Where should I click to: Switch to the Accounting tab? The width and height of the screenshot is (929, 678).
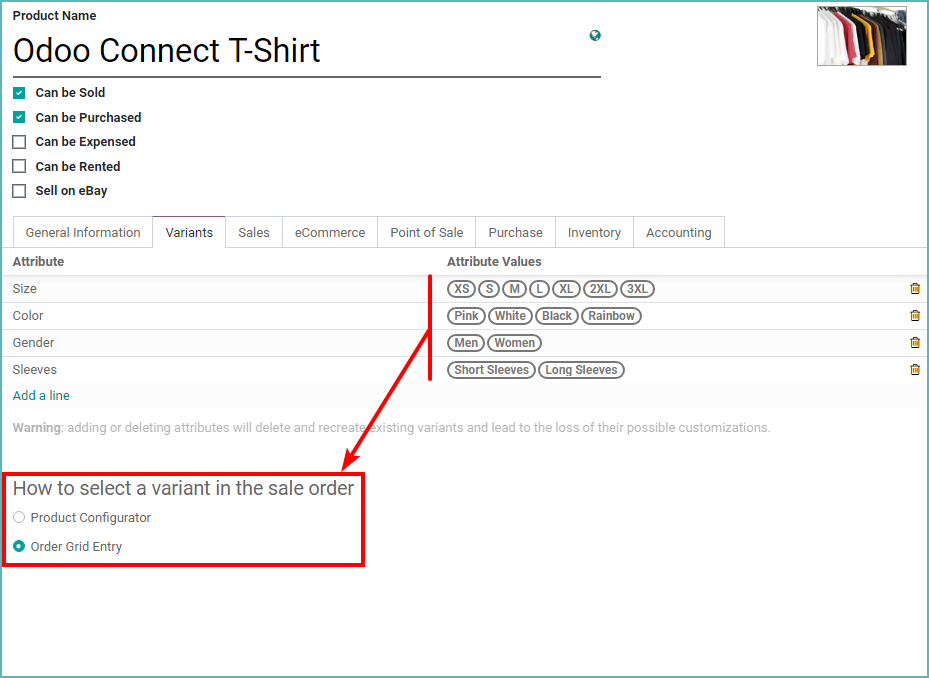pyautogui.click(x=679, y=231)
